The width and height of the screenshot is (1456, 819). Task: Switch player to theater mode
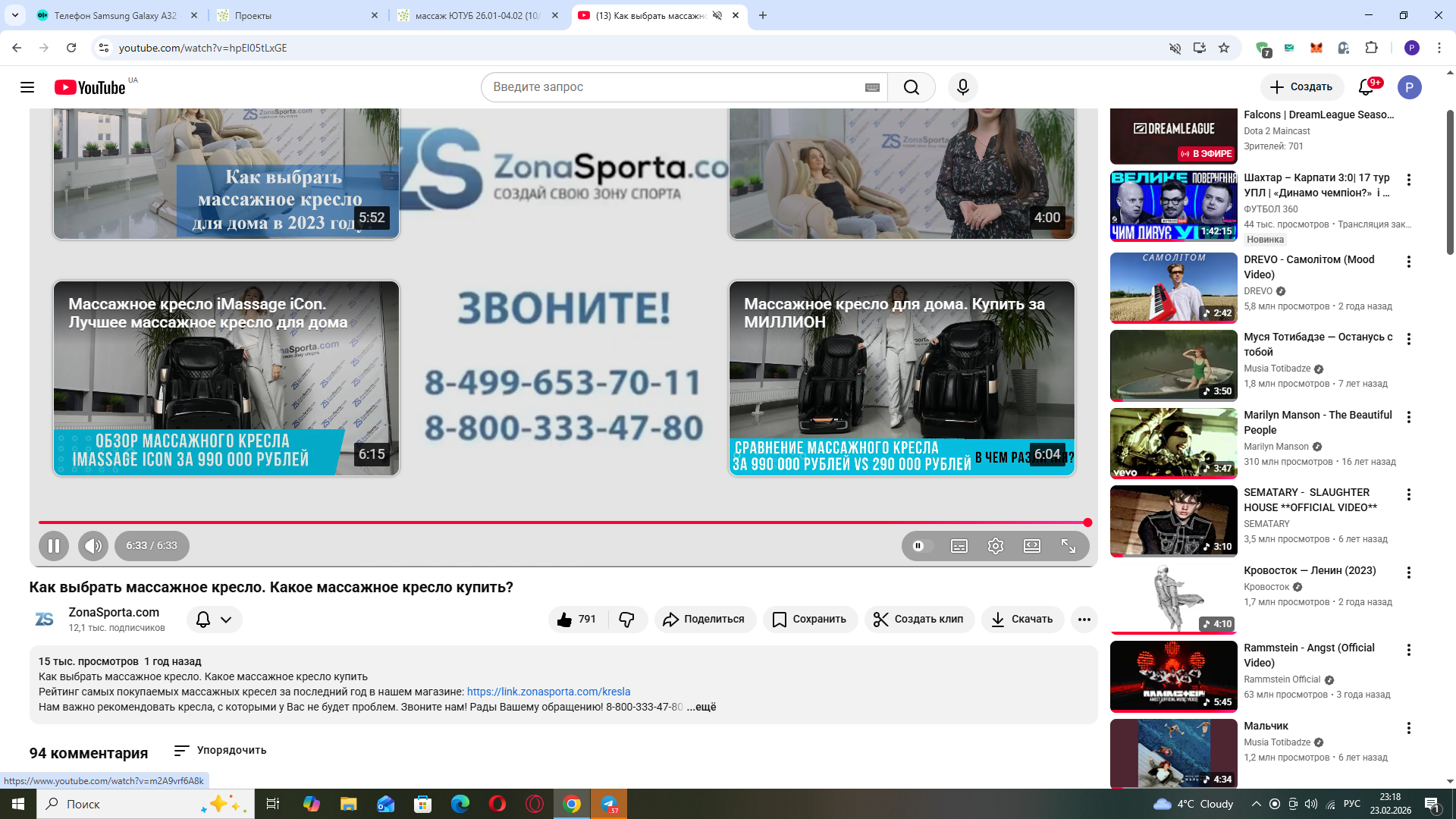1031,546
